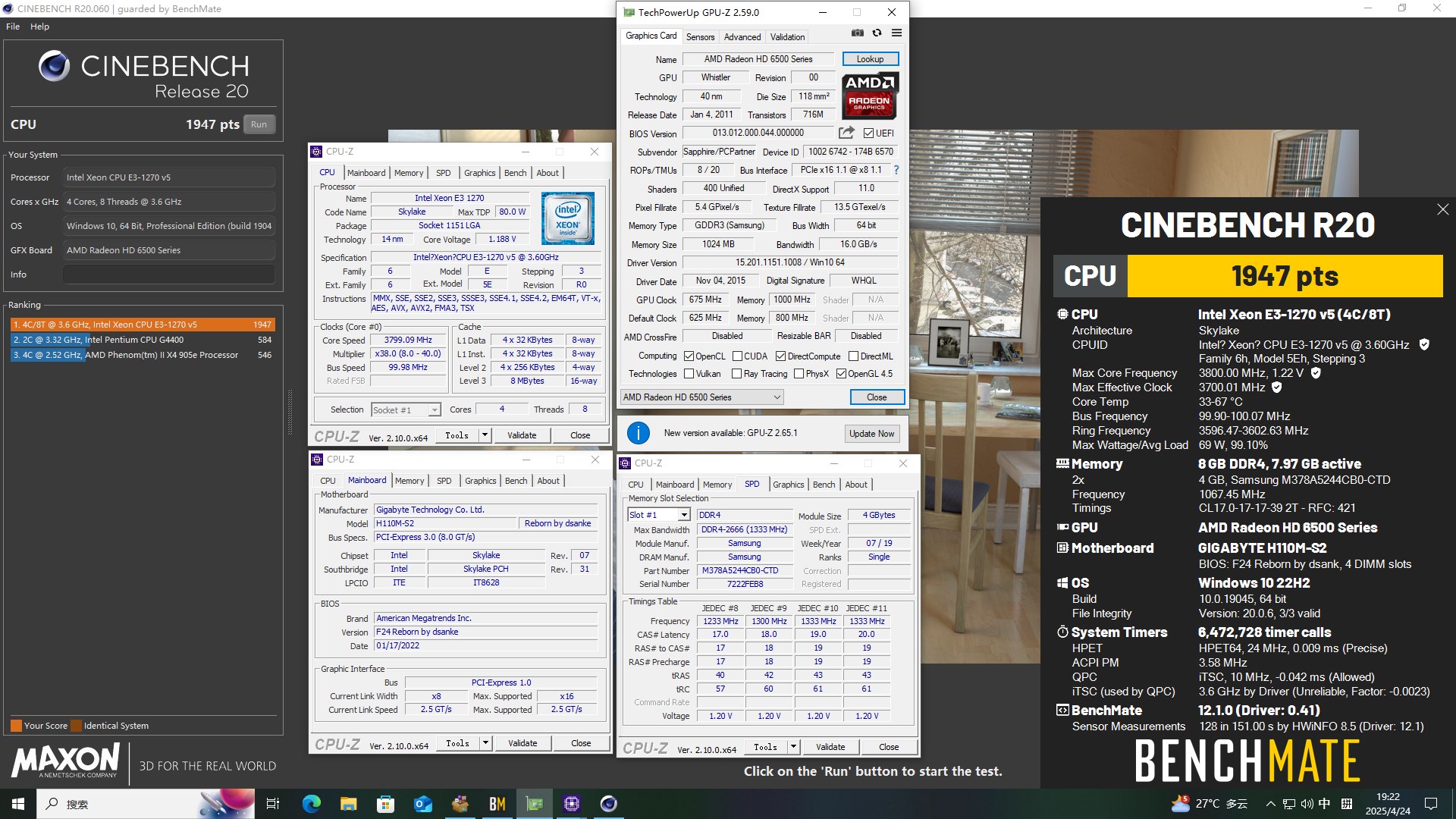Open the GPU-Z hamburger menu

click(x=896, y=33)
